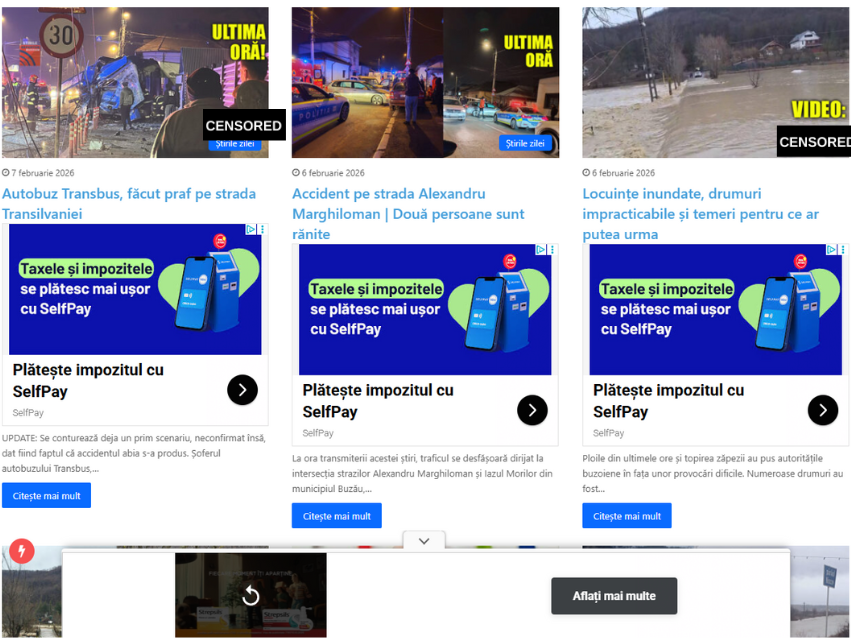The width and height of the screenshot is (851, 638).
Task: Open ad options menu on third SelfPay ad
Action: tap(842, 250)
